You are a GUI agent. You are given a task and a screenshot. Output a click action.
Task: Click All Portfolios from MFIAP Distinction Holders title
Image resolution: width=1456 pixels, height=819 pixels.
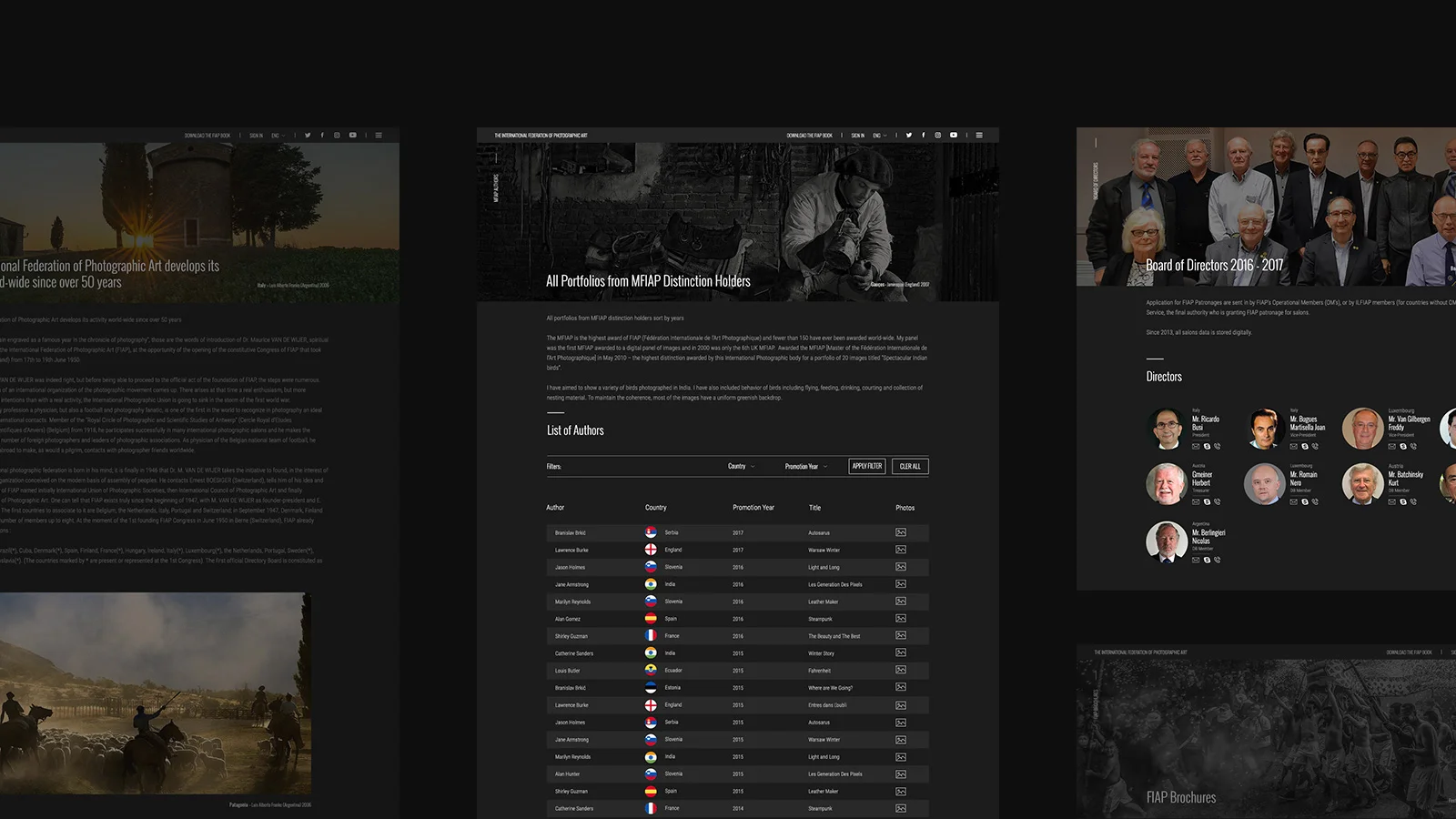648,281
